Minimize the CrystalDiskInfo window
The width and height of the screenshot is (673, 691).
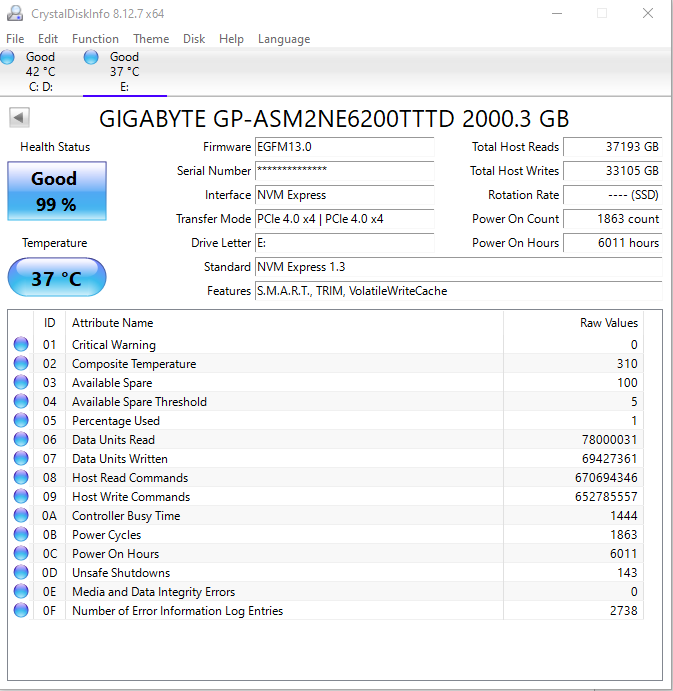[557, 13]
